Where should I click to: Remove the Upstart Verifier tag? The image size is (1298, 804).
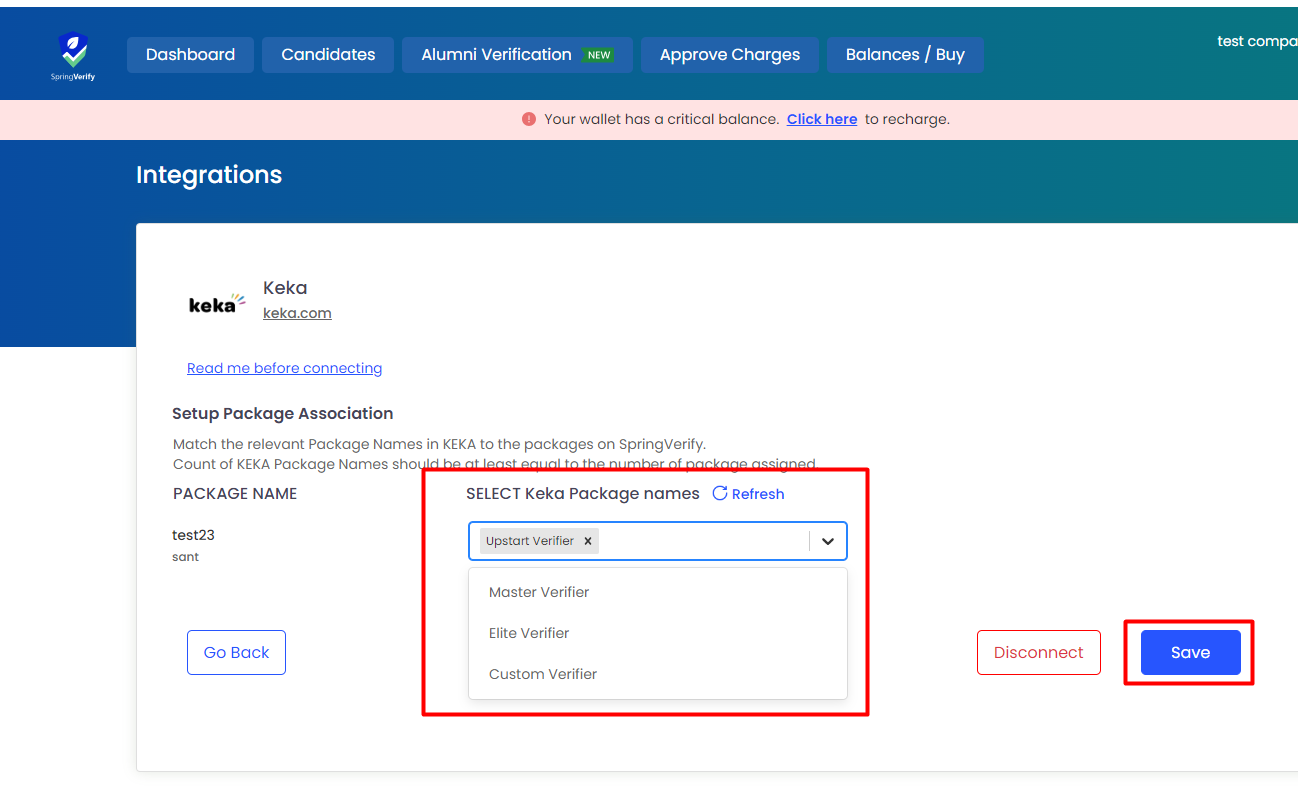588,541
